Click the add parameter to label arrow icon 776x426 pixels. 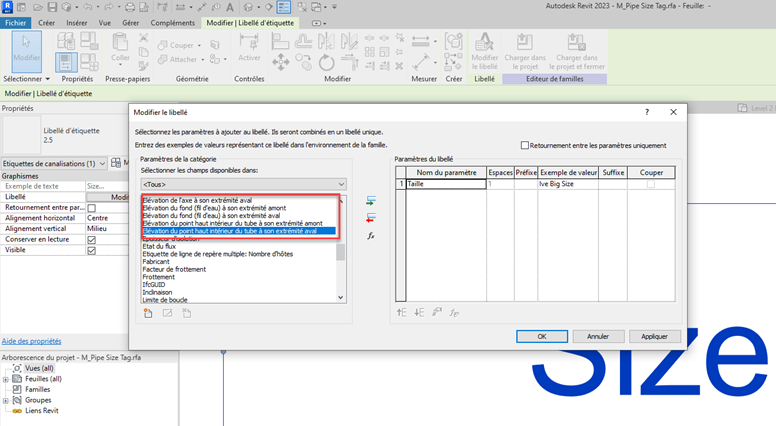(371, 201)
